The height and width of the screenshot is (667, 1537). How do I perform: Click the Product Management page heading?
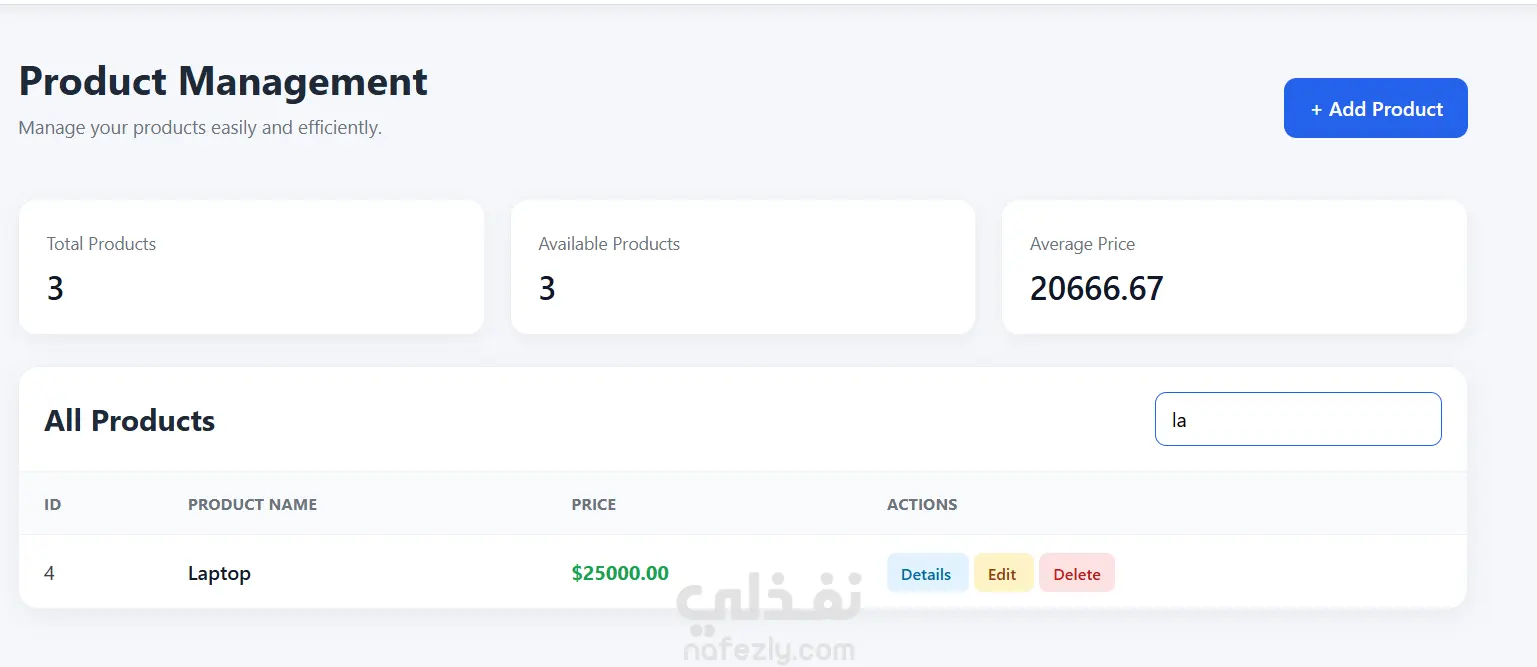[223, 81]
